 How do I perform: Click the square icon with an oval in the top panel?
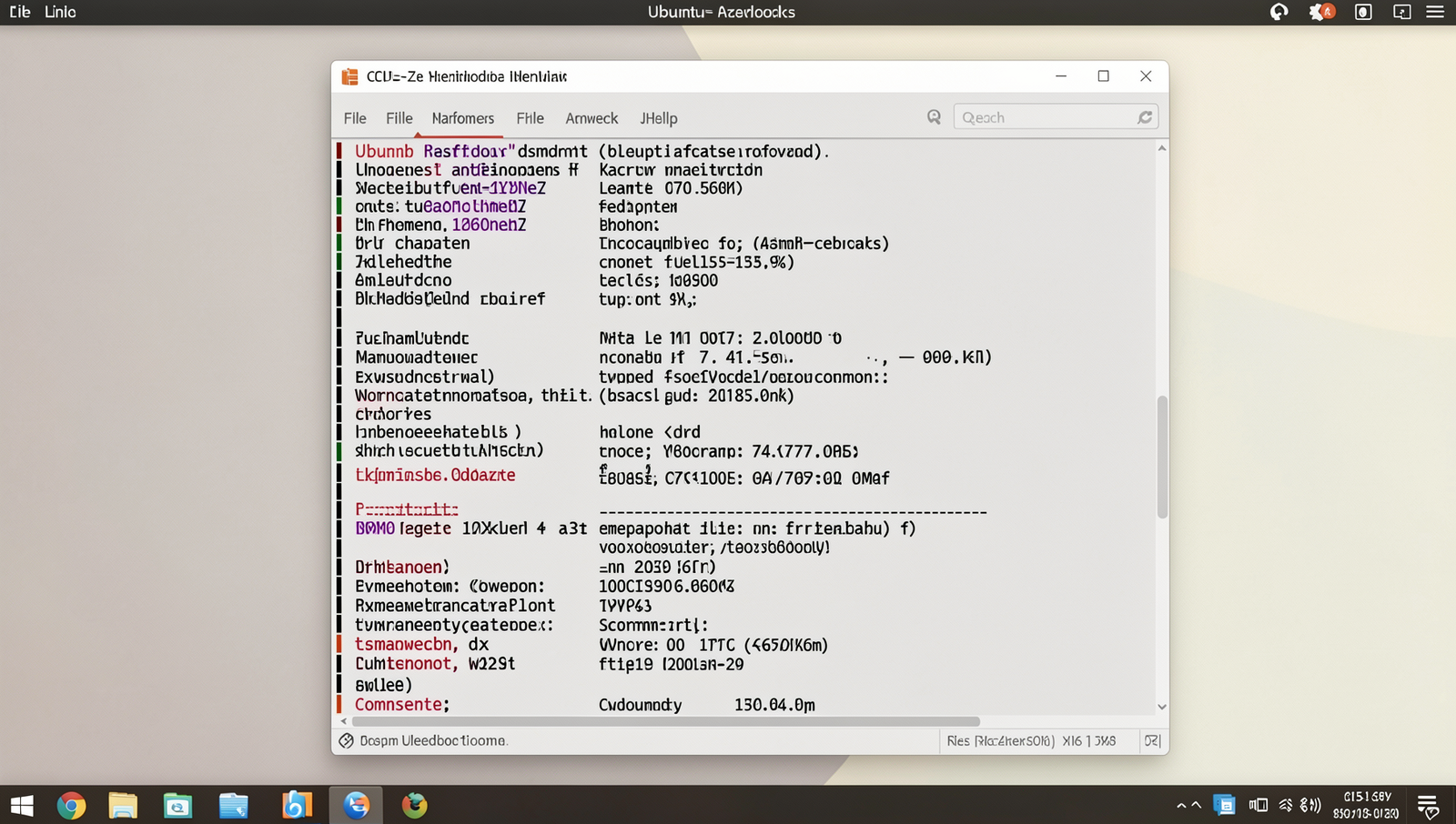pos(1363,12)
